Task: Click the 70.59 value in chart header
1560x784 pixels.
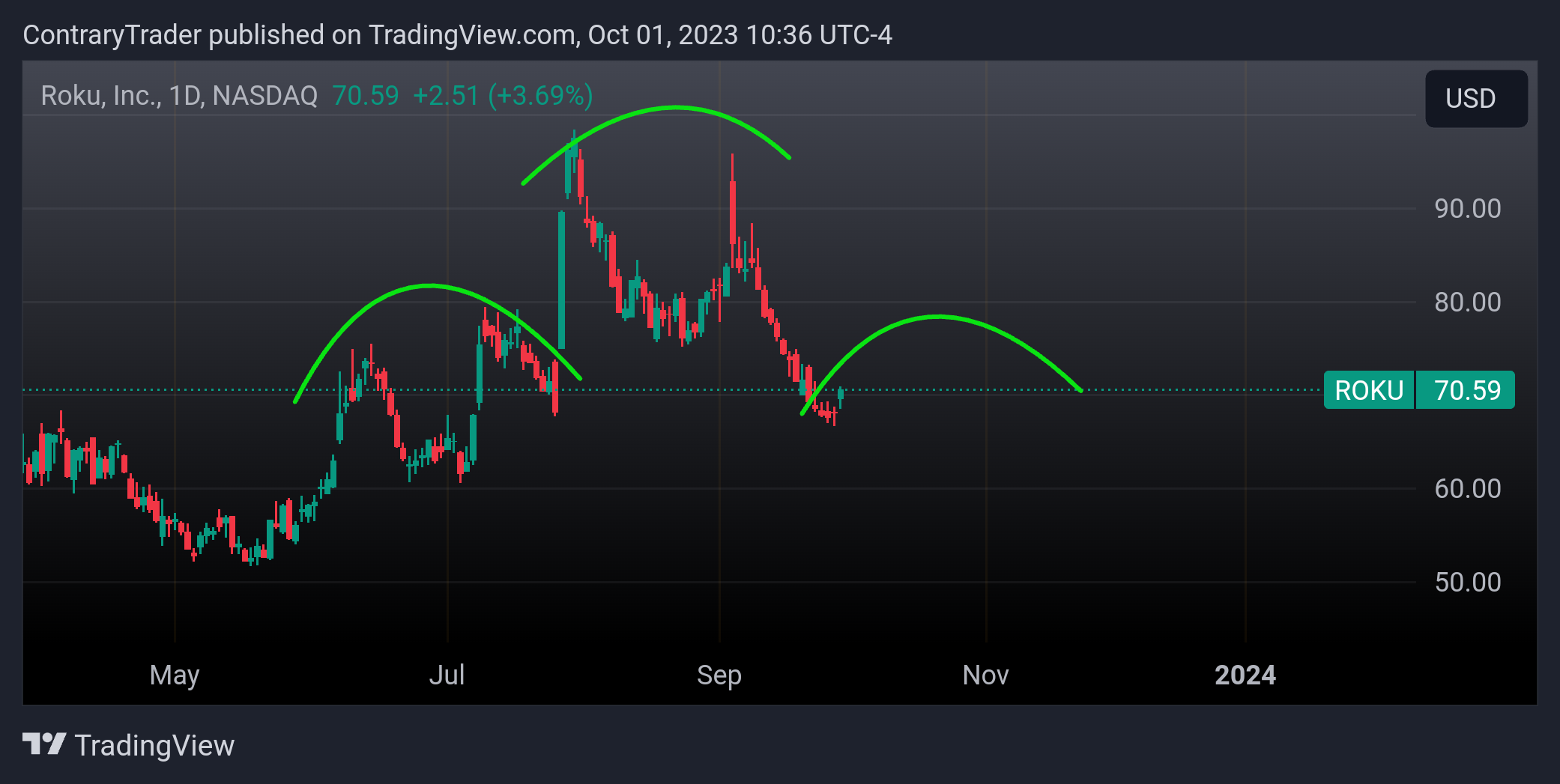Action: (365, 96)
